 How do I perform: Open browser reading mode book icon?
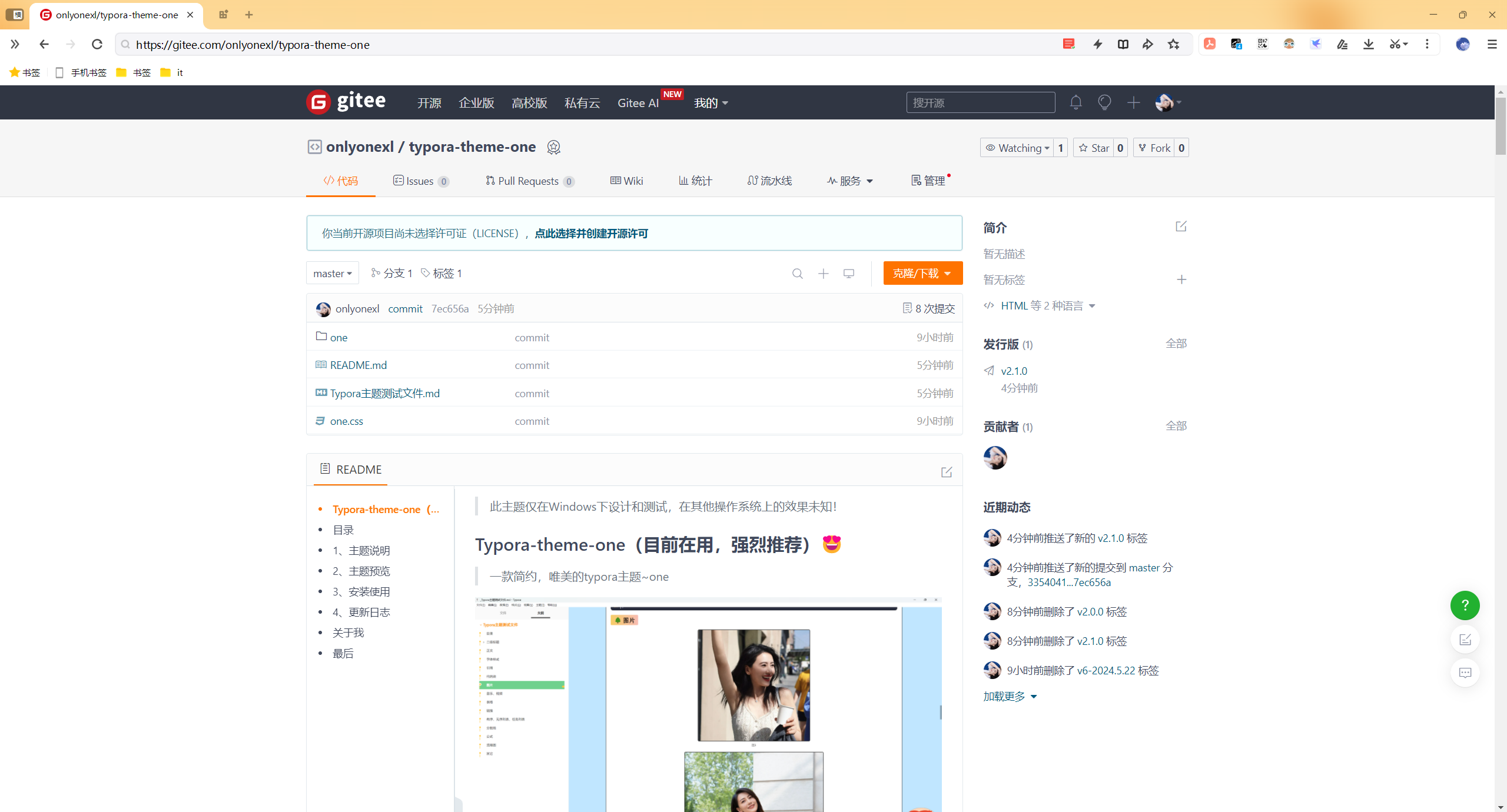click(x=1123, y=44)
